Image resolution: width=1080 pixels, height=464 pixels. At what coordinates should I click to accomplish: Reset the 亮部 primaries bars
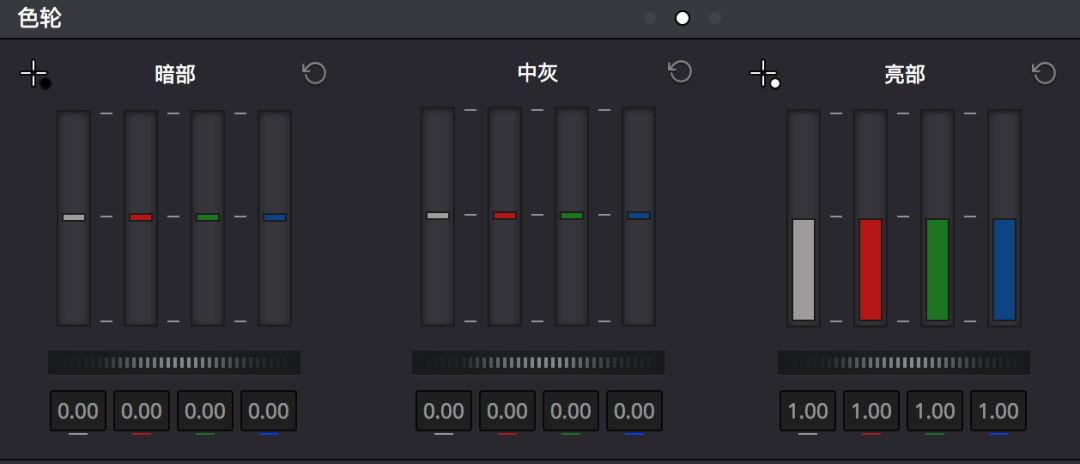tap(1044, 73)
